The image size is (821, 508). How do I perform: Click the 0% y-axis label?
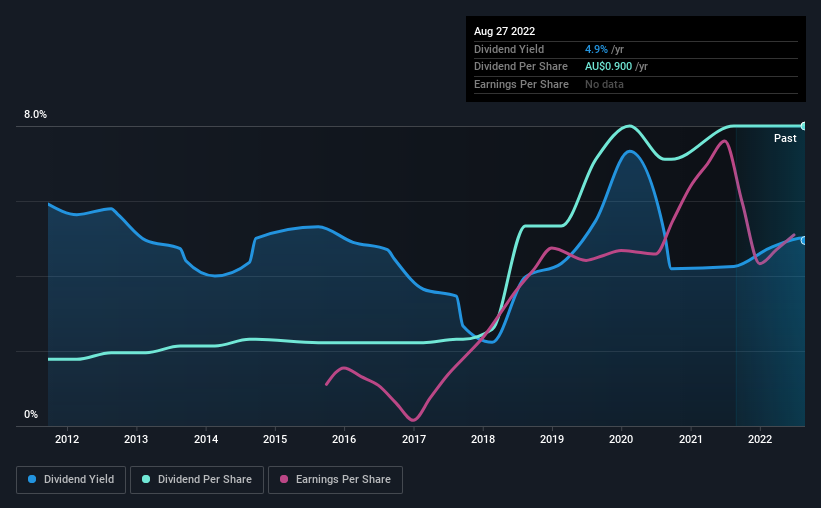[x=31, y=414]
